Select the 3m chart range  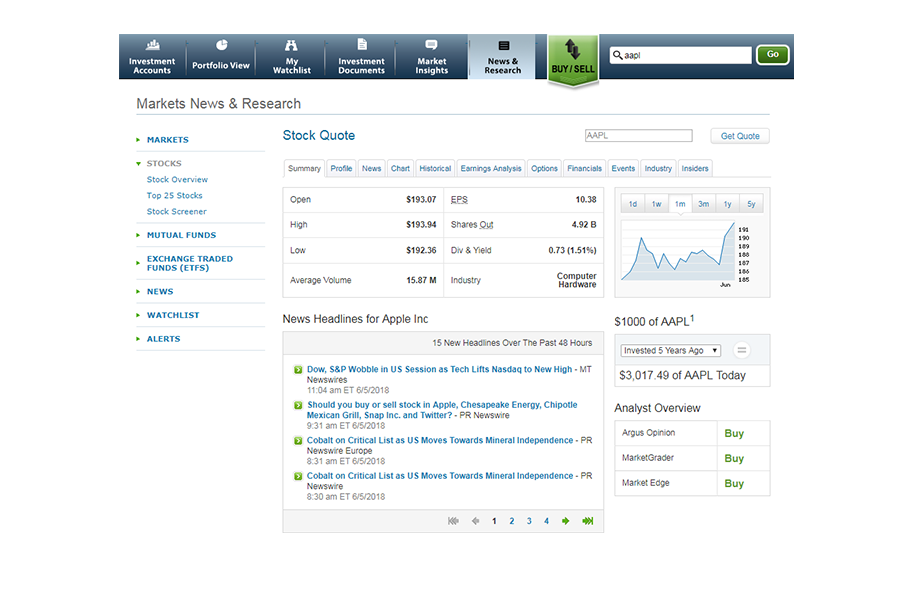[704, 204]
